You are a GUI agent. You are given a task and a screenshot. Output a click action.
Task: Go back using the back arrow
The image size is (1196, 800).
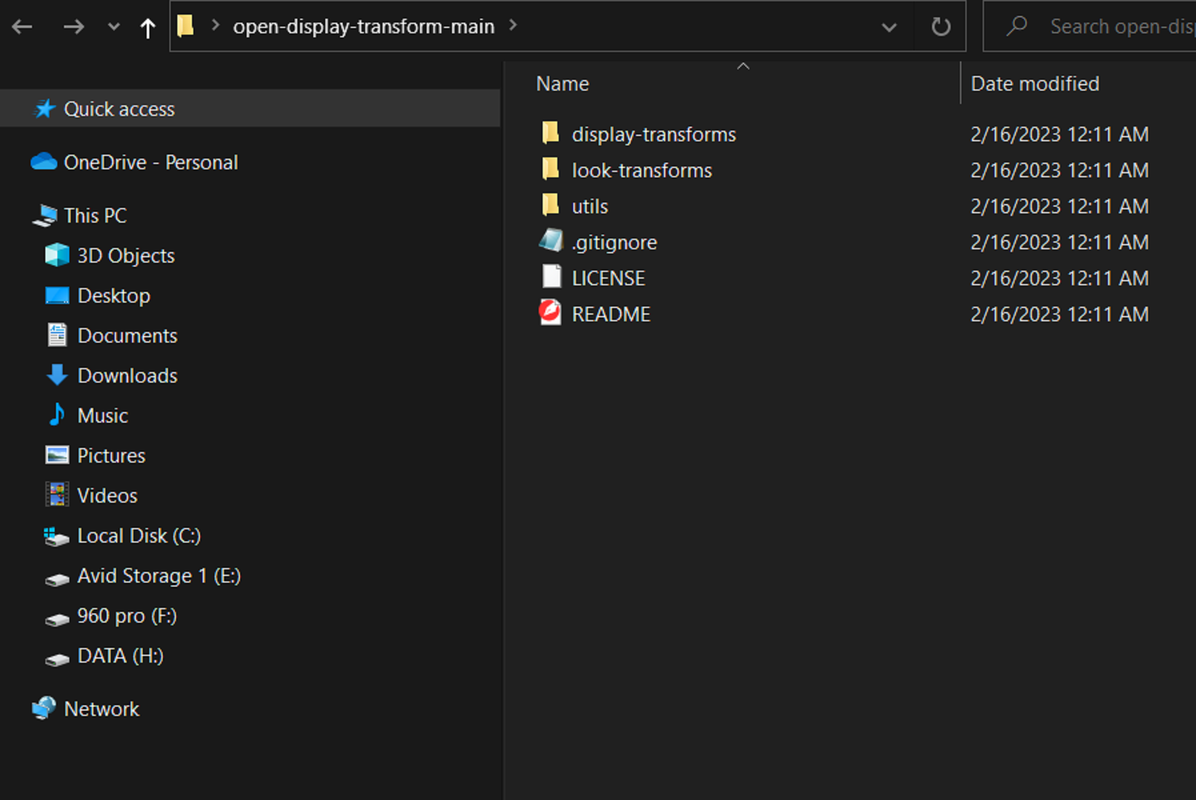point(22,27)
